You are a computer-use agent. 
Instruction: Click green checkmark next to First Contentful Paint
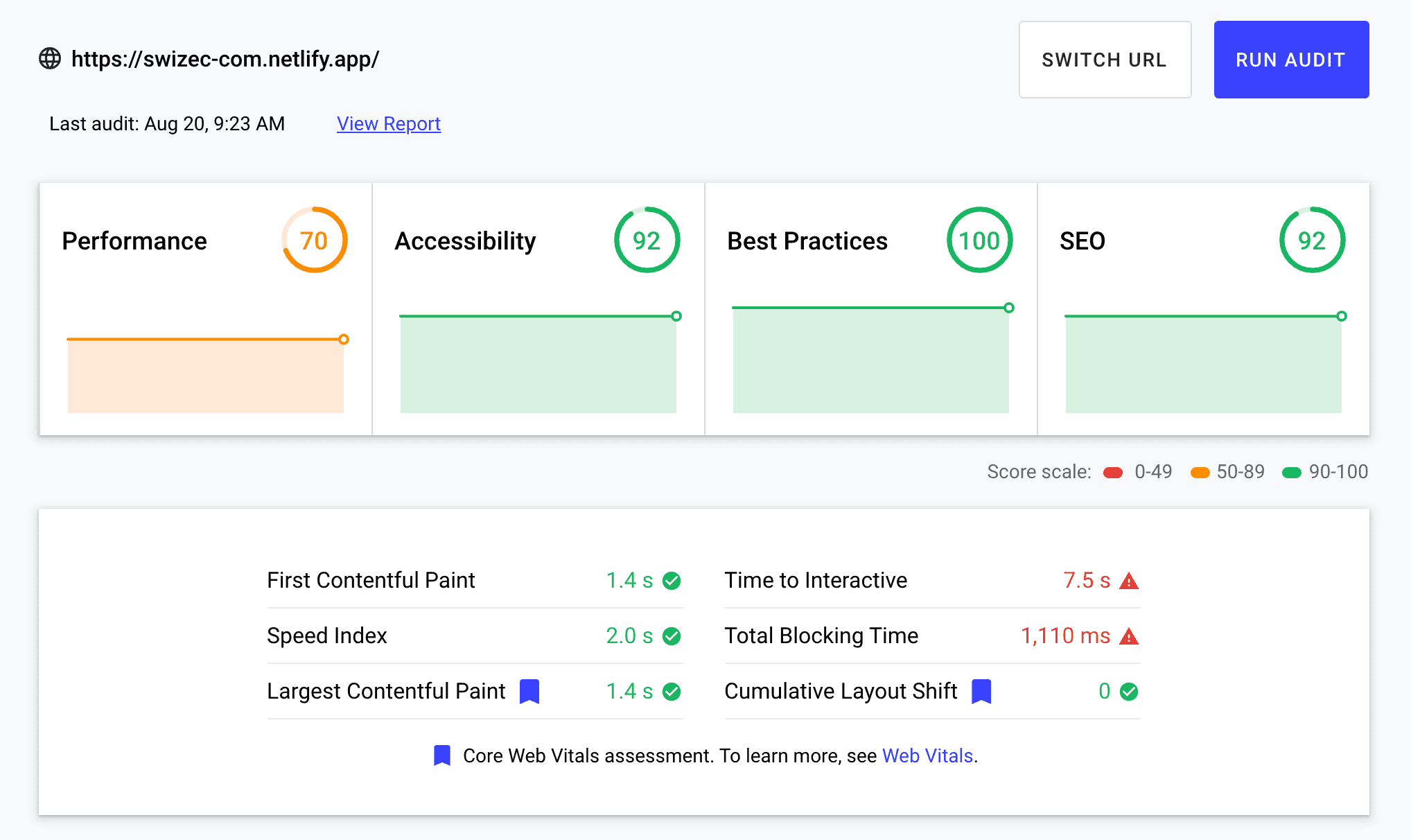pos(672,581)
